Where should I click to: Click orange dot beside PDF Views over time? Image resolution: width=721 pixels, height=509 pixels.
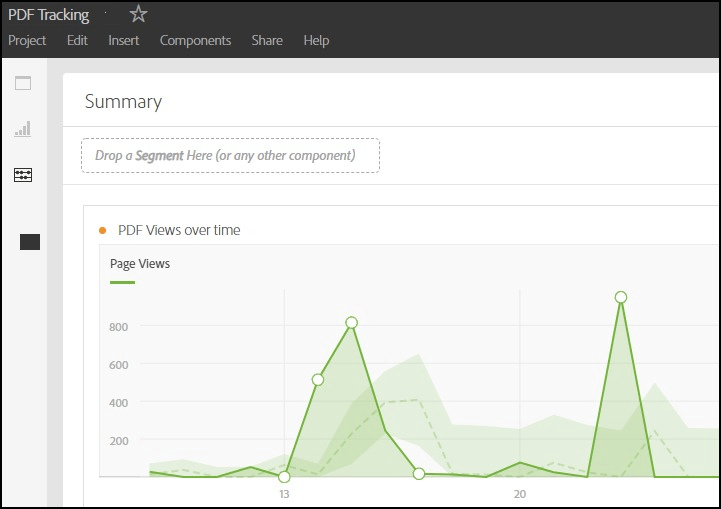pos(103,230)
